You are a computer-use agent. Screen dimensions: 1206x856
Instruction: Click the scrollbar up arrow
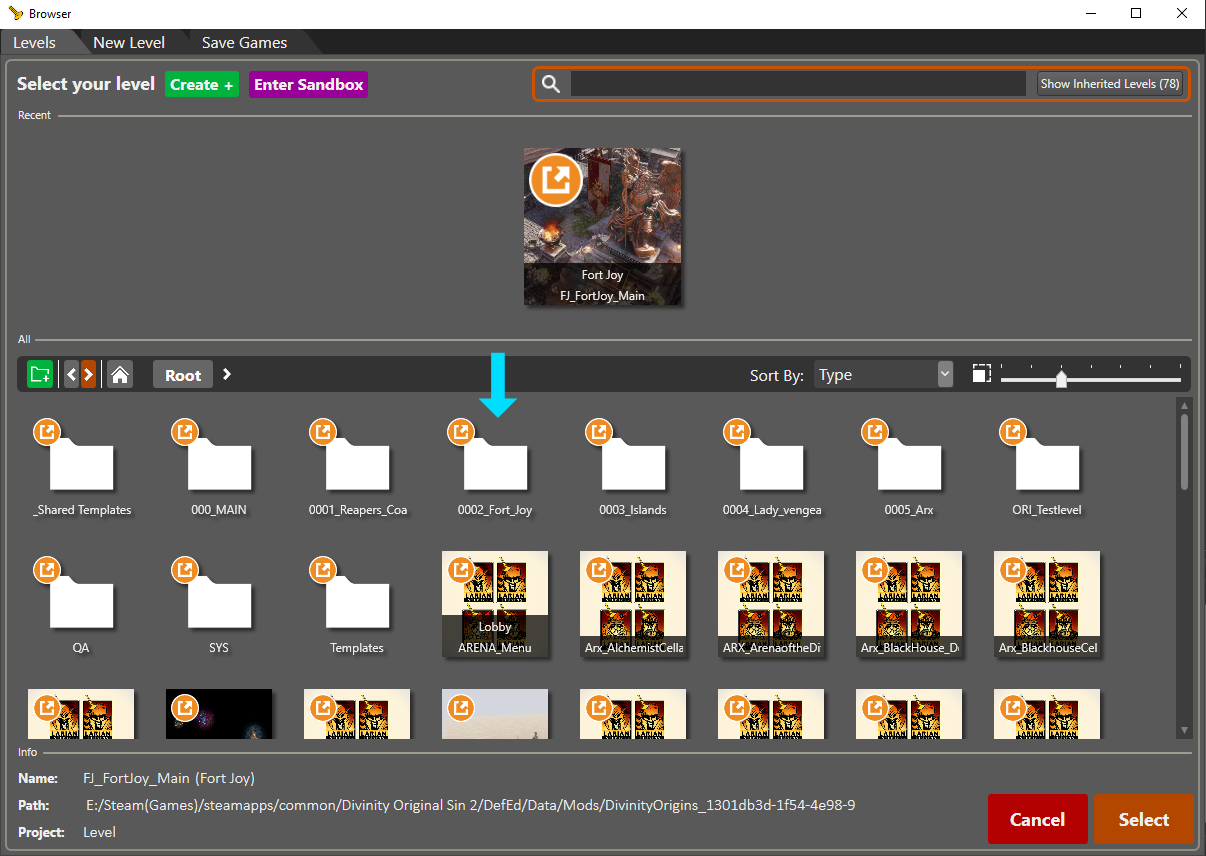click(x=1184, y=406)
